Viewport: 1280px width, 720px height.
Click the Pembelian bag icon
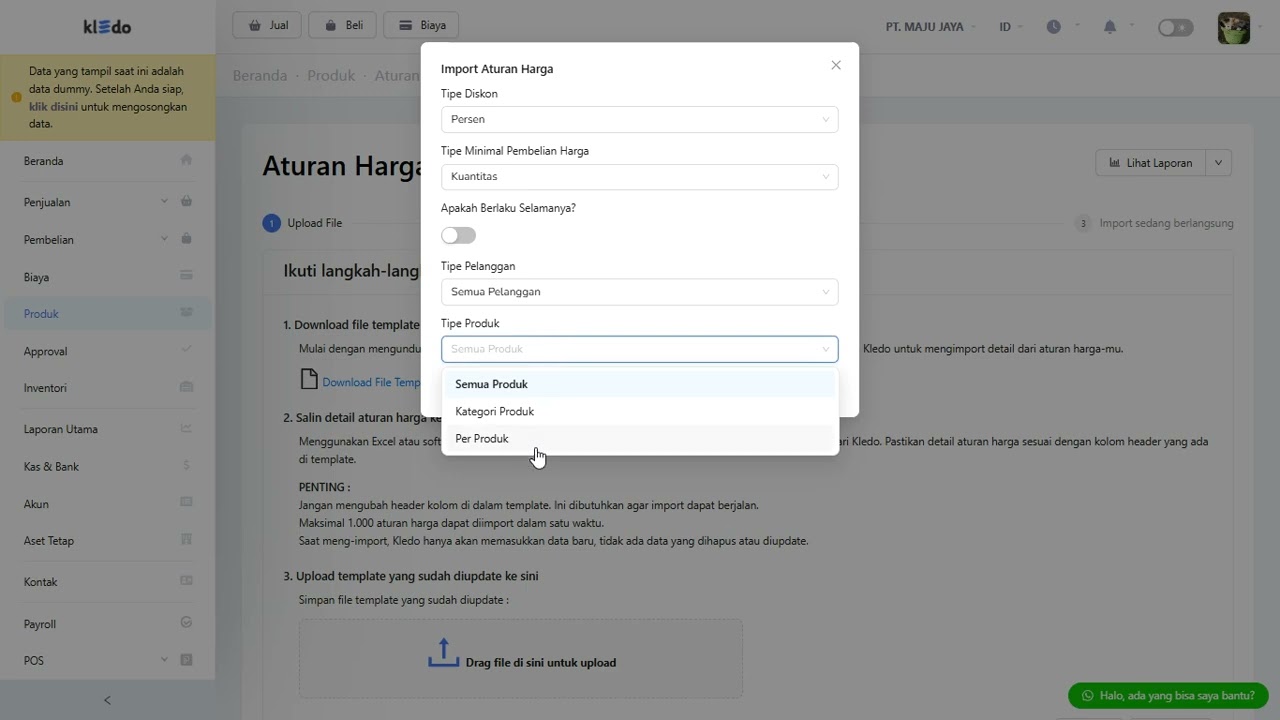[186, 239]
